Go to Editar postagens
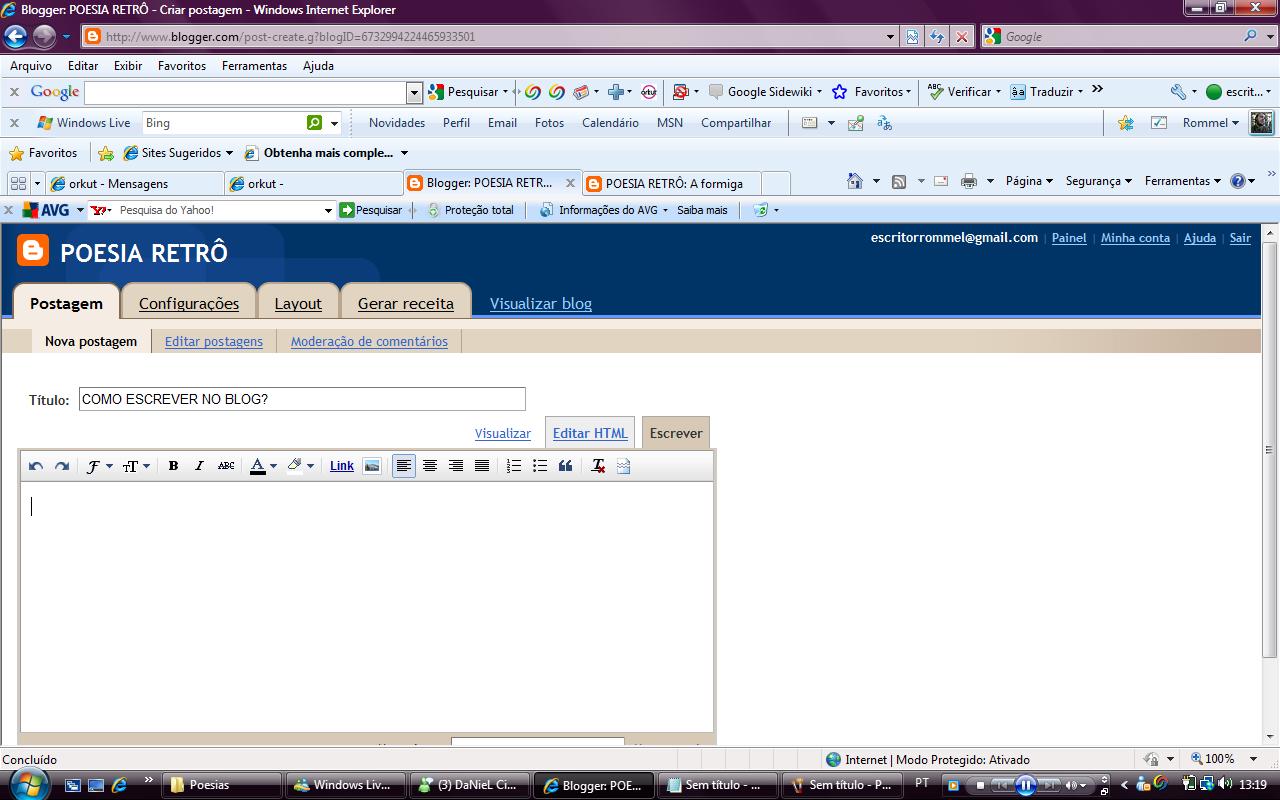The width and height of the screenshot is (1280, 800). [x=214, y=341]
